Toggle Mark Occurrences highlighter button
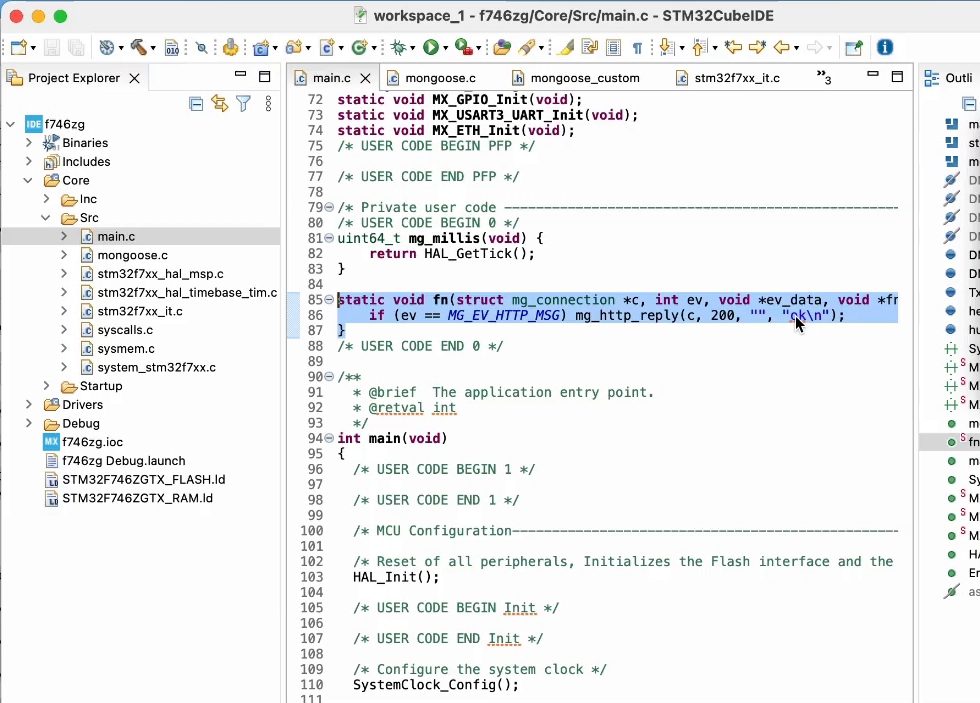980x703 pixels. (x=566, y=47)
